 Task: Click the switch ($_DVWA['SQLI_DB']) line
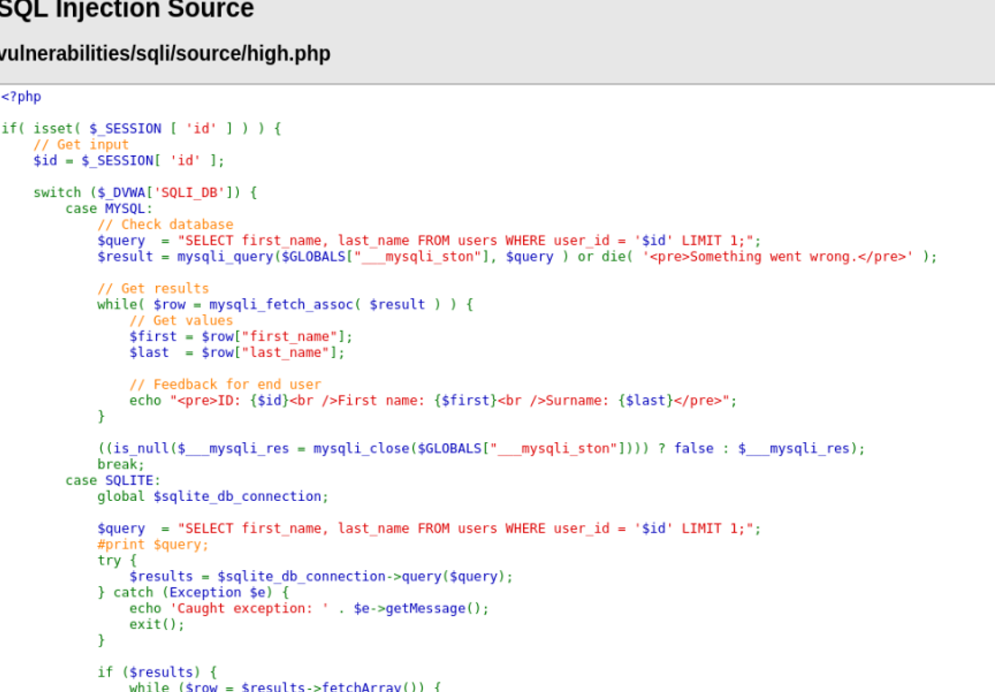[x=145, y=192]
